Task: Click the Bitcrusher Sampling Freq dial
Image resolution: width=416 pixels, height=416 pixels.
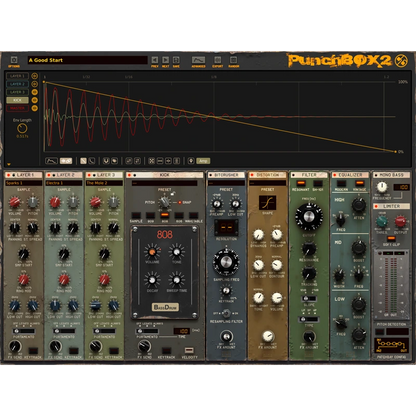Action: [226, 262]
